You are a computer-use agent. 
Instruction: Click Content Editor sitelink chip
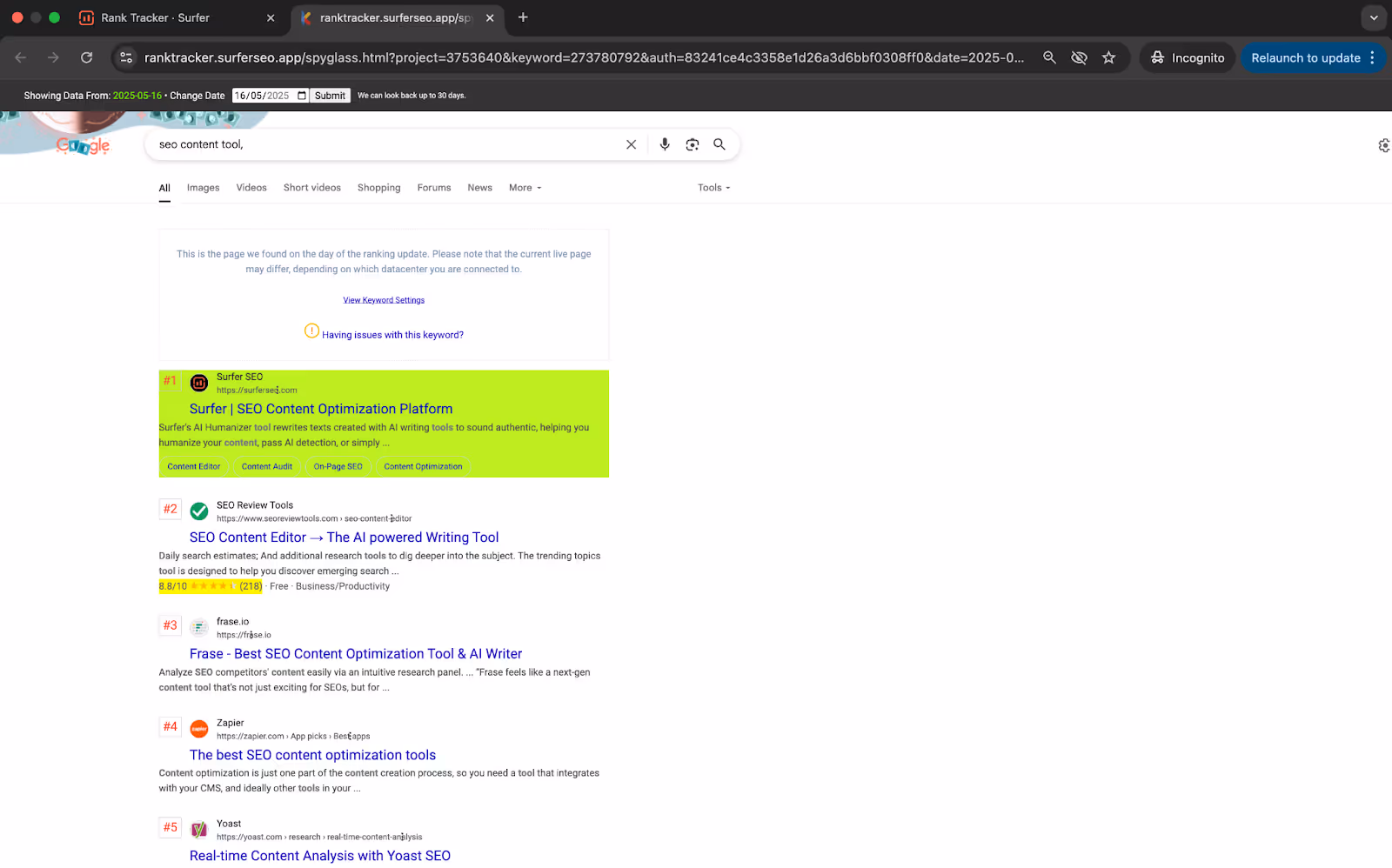pyautogui.click(x=194, y=466)
